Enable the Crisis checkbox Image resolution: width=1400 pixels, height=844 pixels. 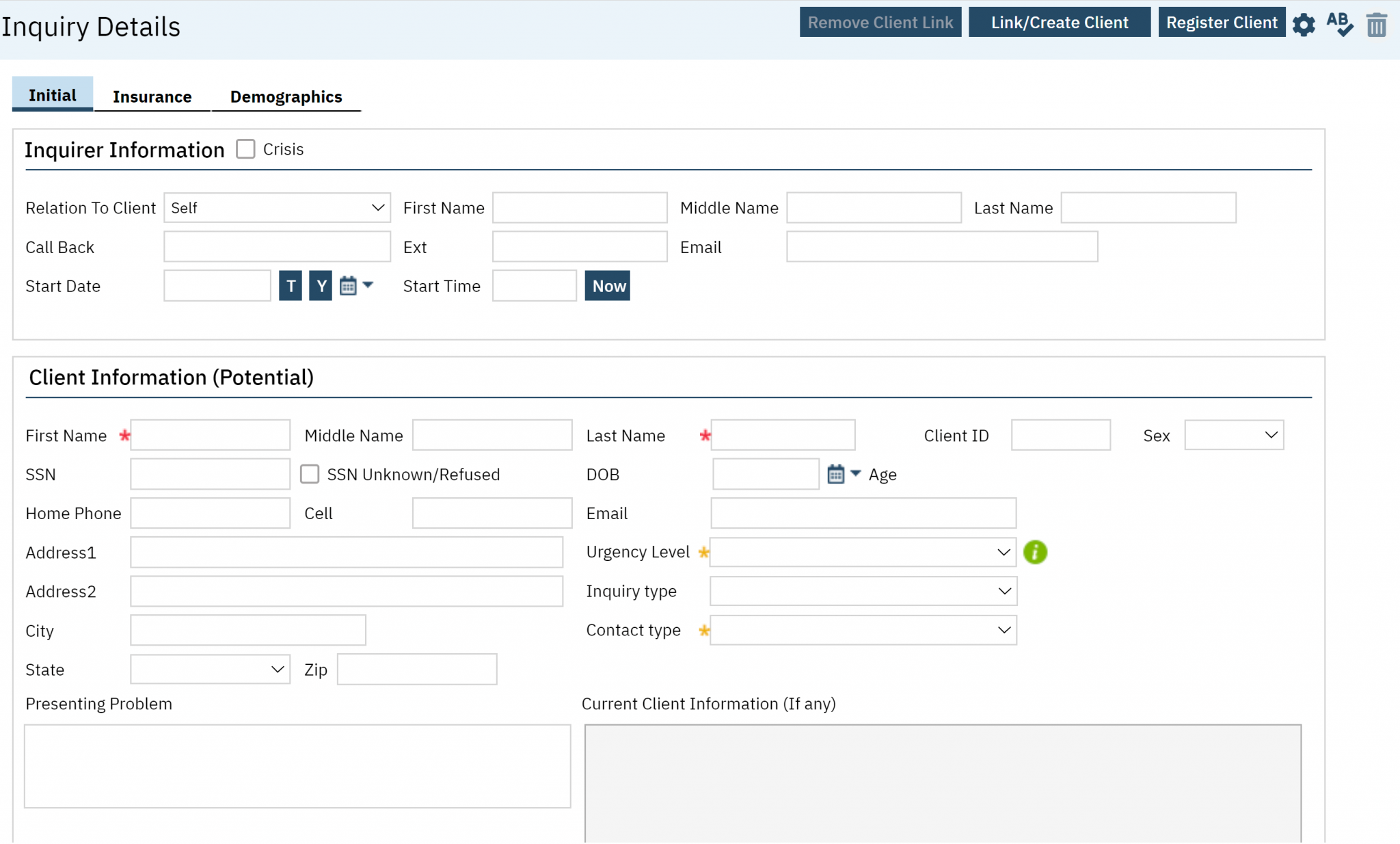pyautogui.click(x=245, y=148)
